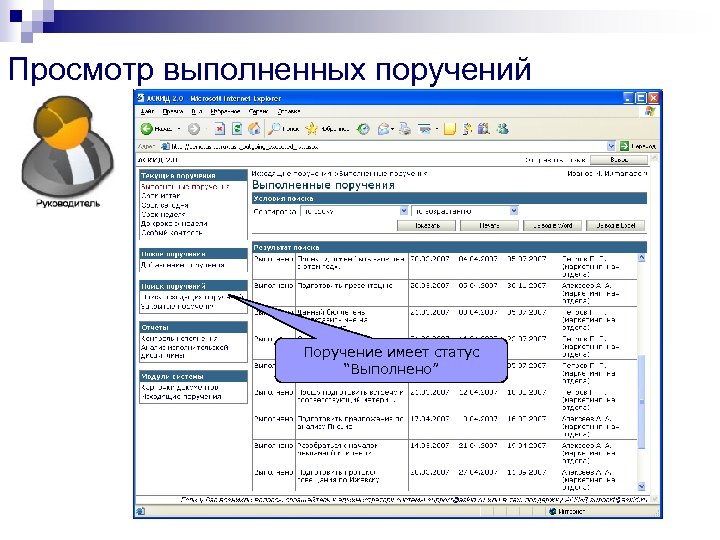Click the Вывод в Excel button

pos(616,225)
